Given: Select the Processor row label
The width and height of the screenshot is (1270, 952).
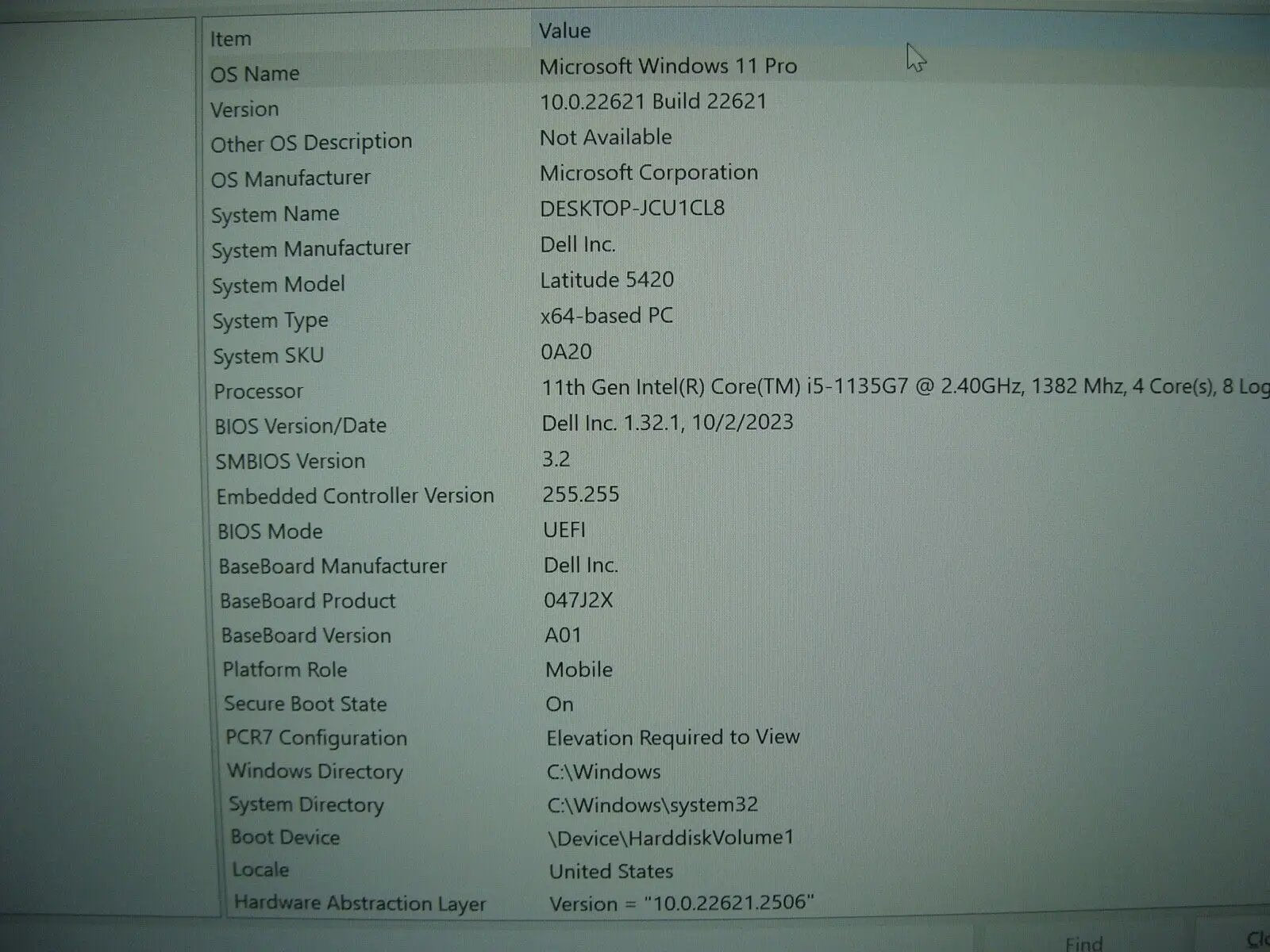Looking at the screenshot, I should [258, 392].
